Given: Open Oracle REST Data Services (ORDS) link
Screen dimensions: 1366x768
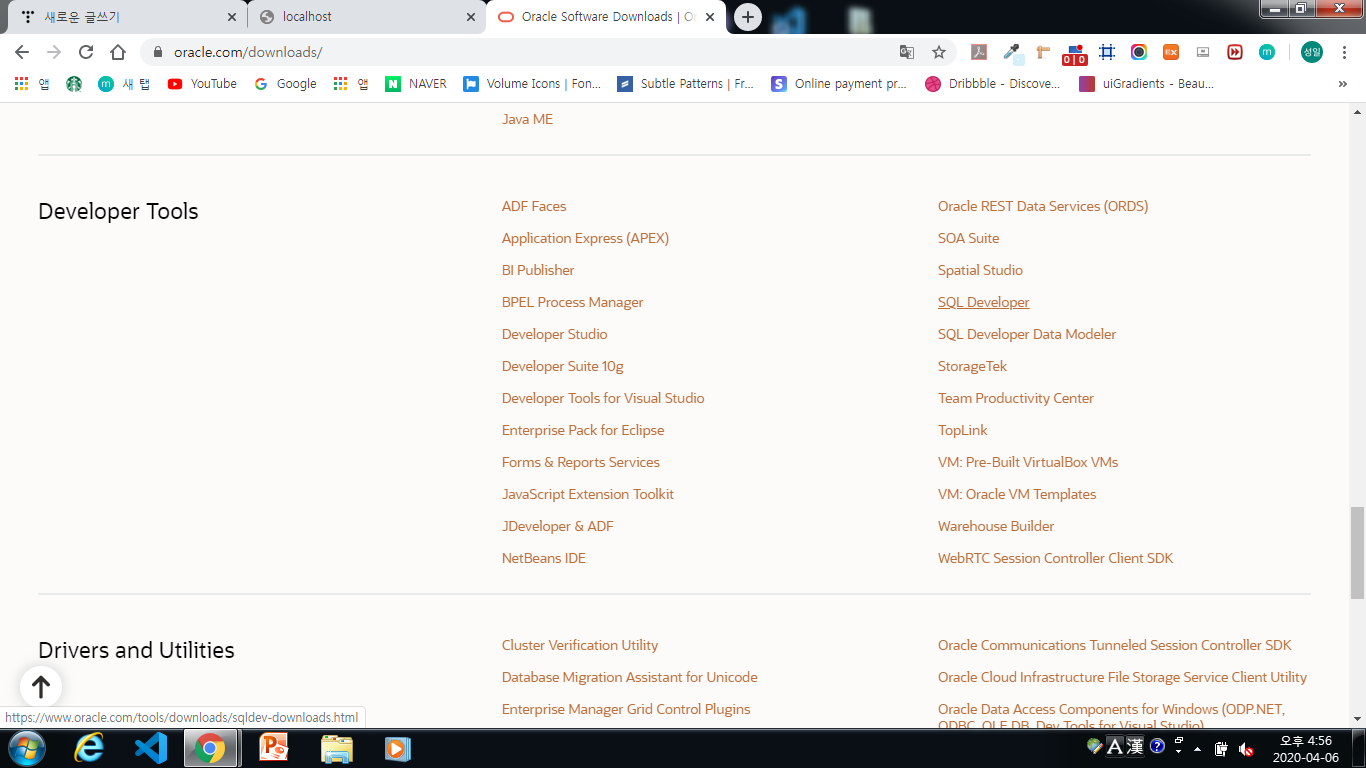Looking at the screenshot, I should [1043, 206].
